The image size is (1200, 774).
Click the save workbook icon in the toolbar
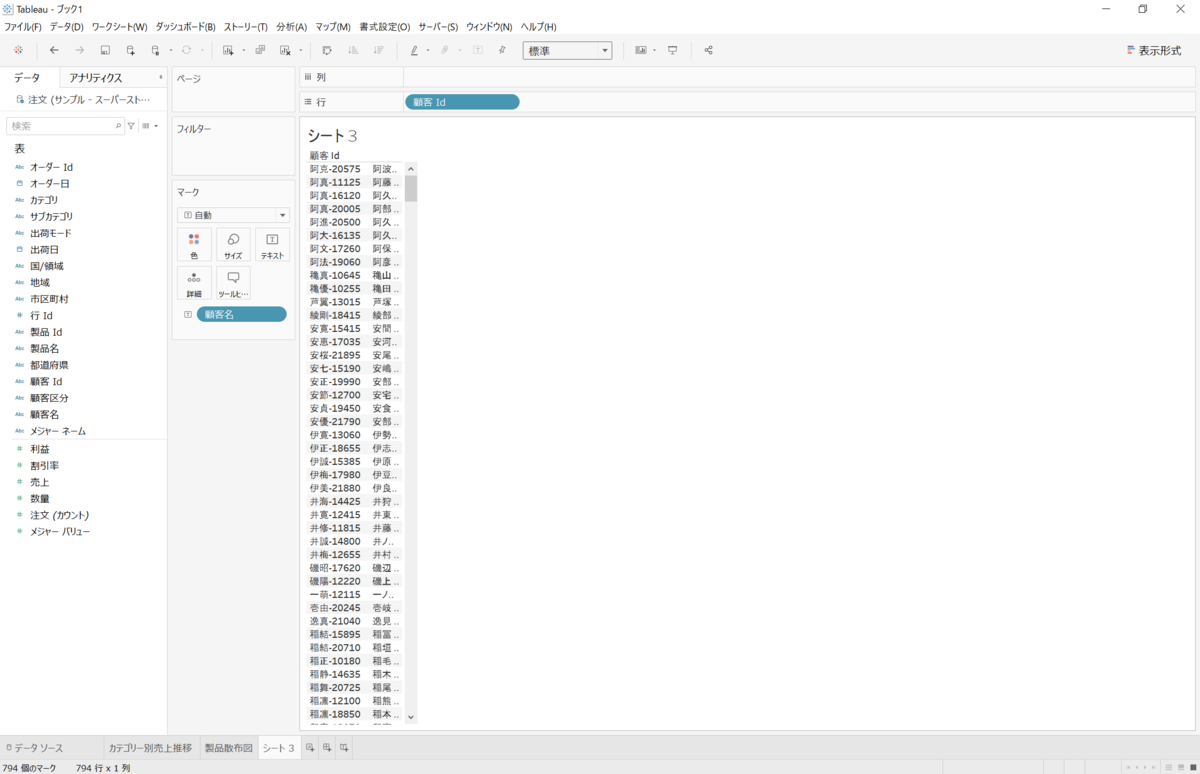point(105,50)
